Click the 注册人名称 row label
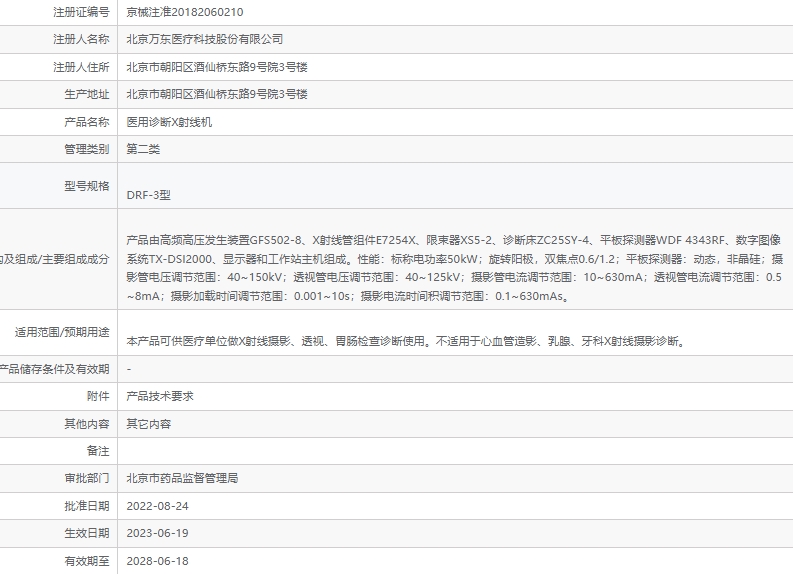This screenshot has width=793, height=574. [81, 39]
